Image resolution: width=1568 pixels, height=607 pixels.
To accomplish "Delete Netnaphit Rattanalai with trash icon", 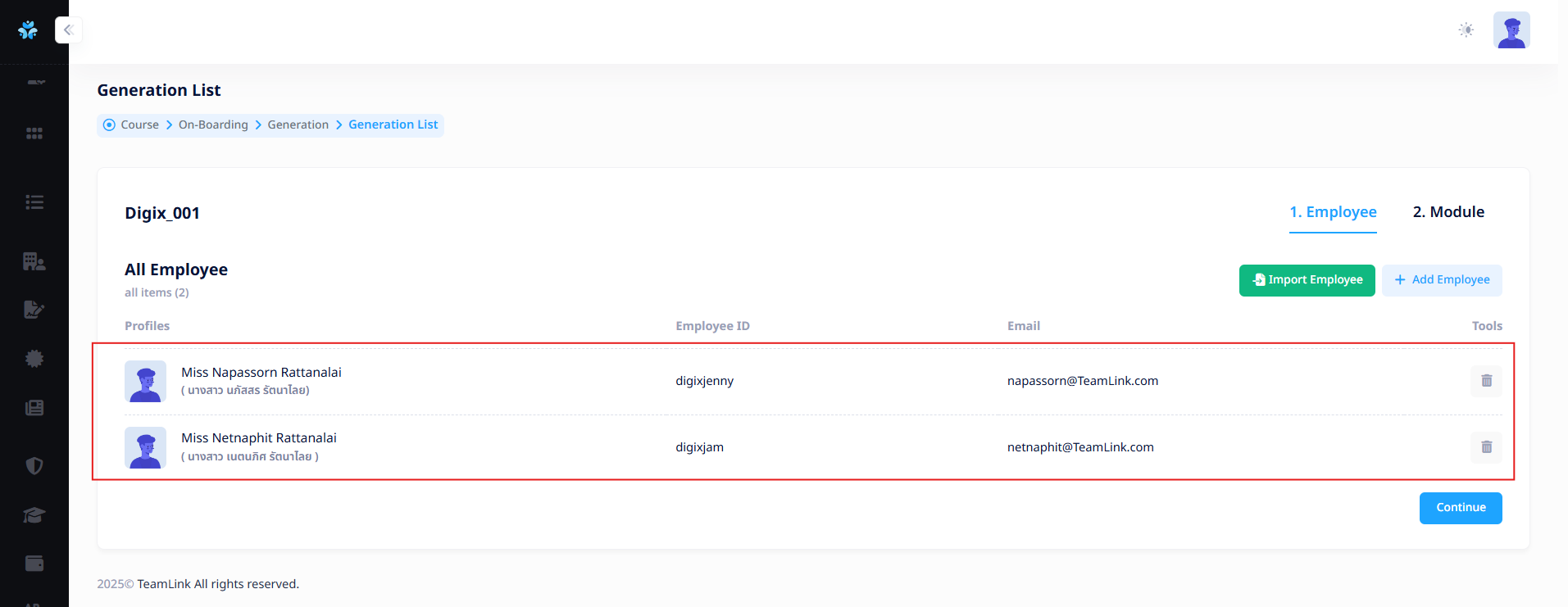I will [x=1486, y=447].
